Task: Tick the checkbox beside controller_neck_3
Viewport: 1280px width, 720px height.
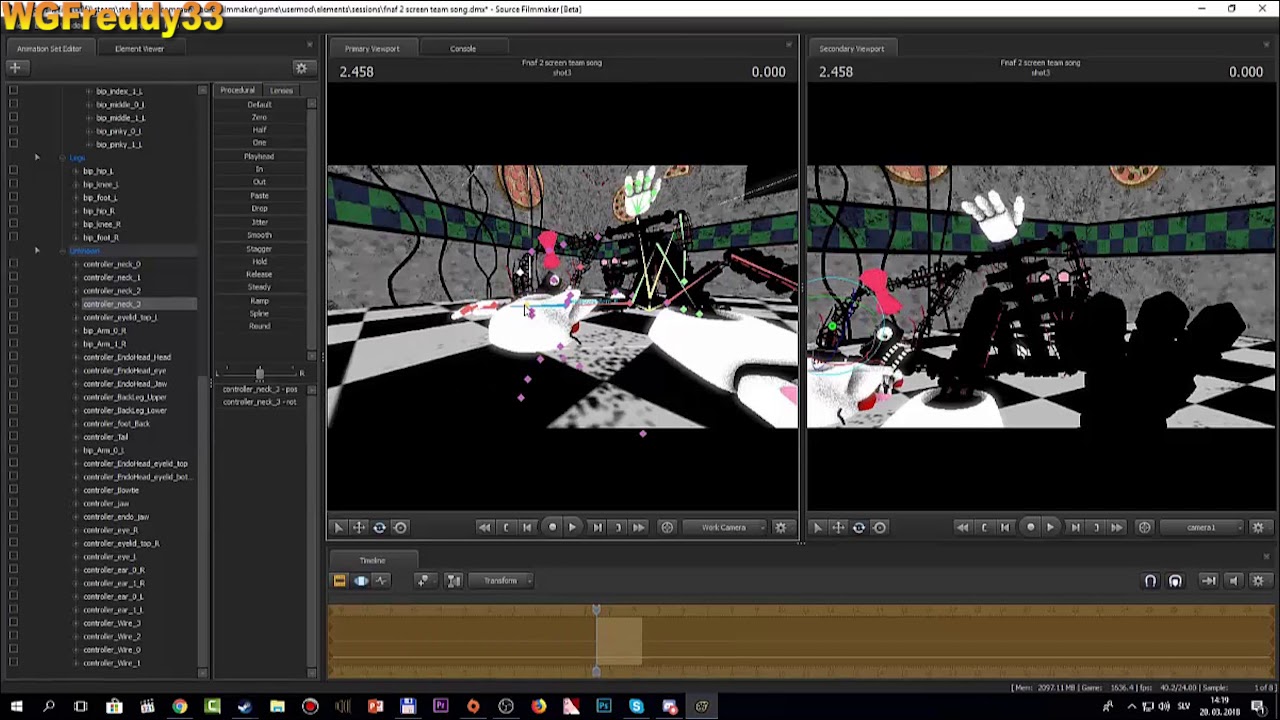Action: click(x=13, y=304)
